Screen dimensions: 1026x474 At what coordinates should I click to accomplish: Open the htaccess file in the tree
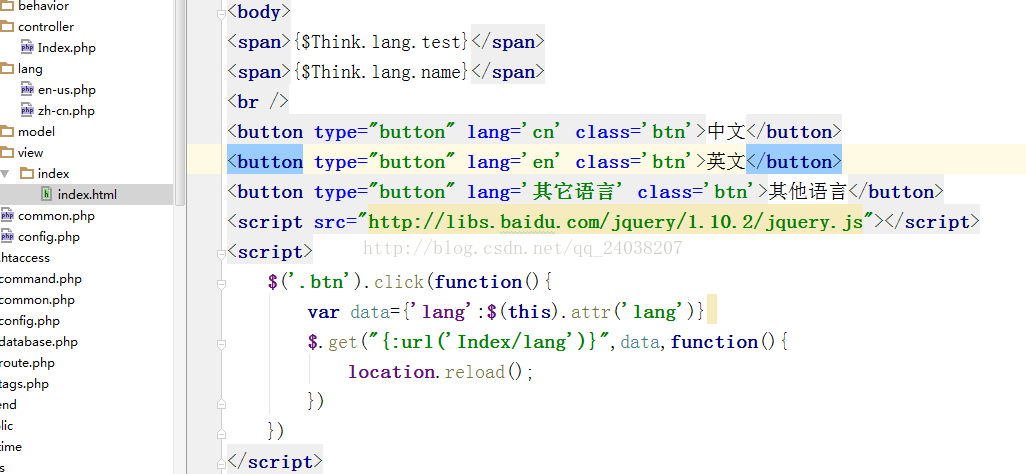pyautogui.click(x=25, y=258)
